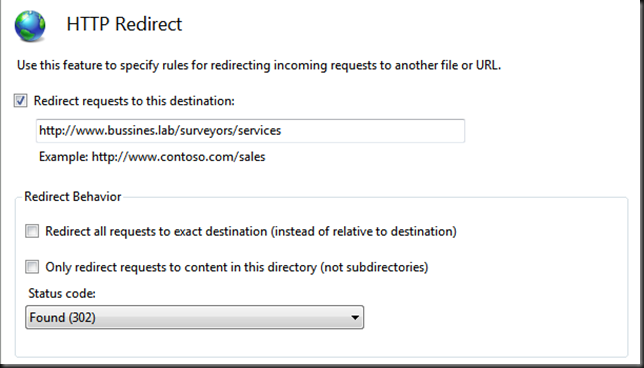The image size is (644, 368).
Task: Click the HTTP Redirect page heading
Action: point(124,24)
